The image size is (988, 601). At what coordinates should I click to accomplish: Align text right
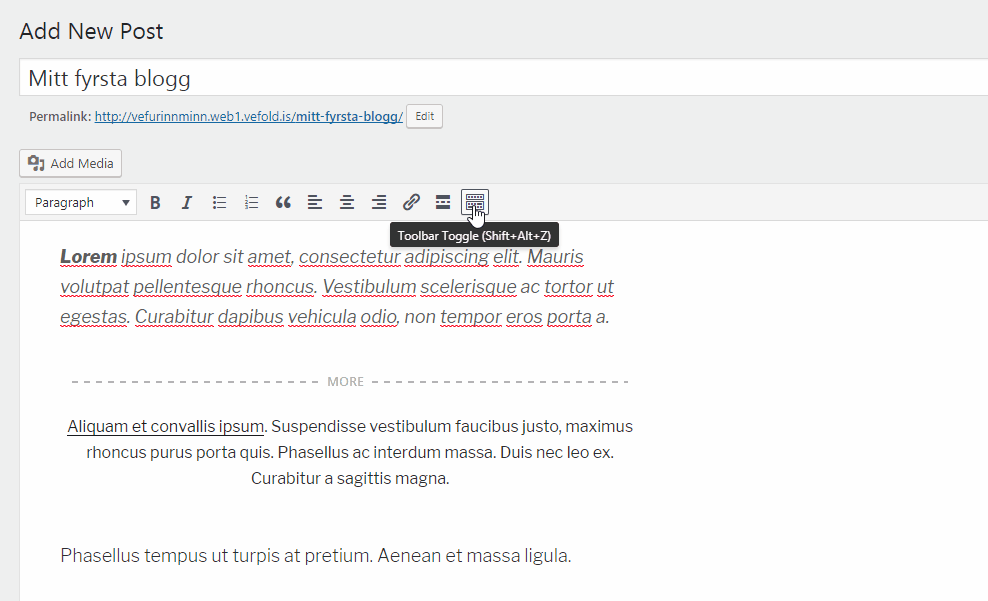pyautogui.click(x=379, y=203)
